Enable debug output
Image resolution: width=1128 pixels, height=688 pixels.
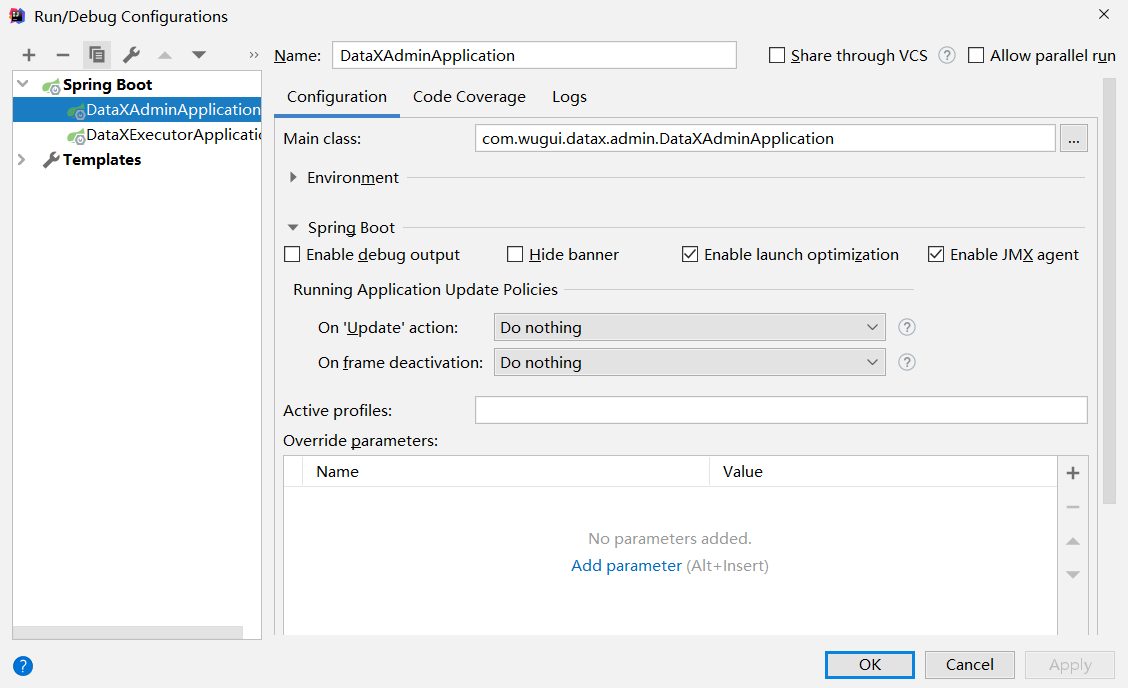coord(292,254)
